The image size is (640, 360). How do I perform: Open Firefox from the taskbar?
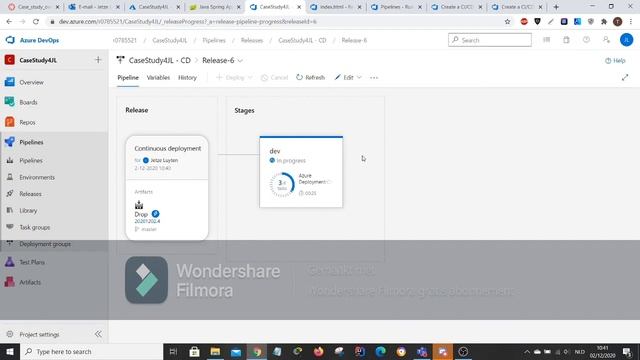[x=318, y=351]
